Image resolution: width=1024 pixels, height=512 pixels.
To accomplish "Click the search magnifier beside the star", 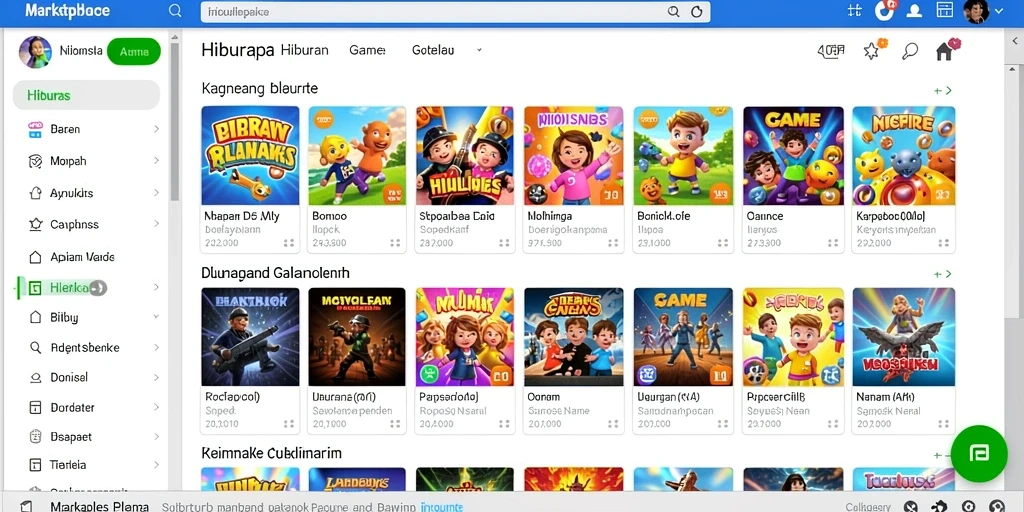I will (910, 51).
